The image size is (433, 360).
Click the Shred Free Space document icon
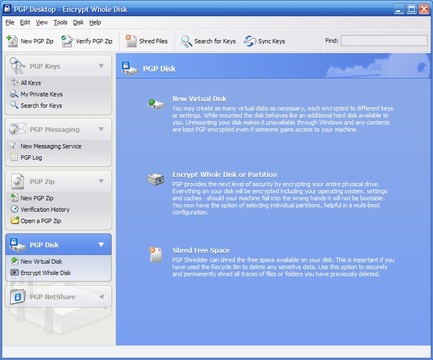click(155, 254)
